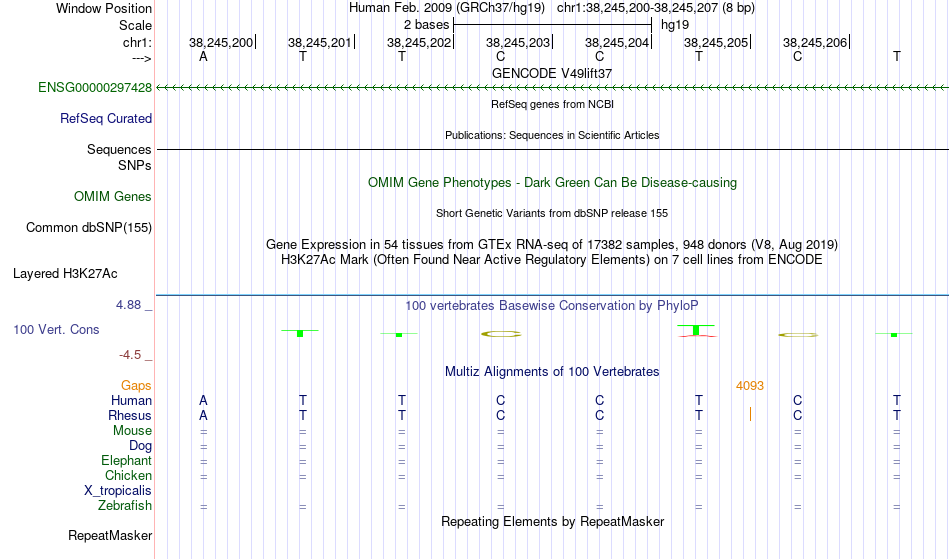Click H3K27Ac Mark ENCODE track title
950x559 pixels.
pyautogui.click(x=552, y=260)
